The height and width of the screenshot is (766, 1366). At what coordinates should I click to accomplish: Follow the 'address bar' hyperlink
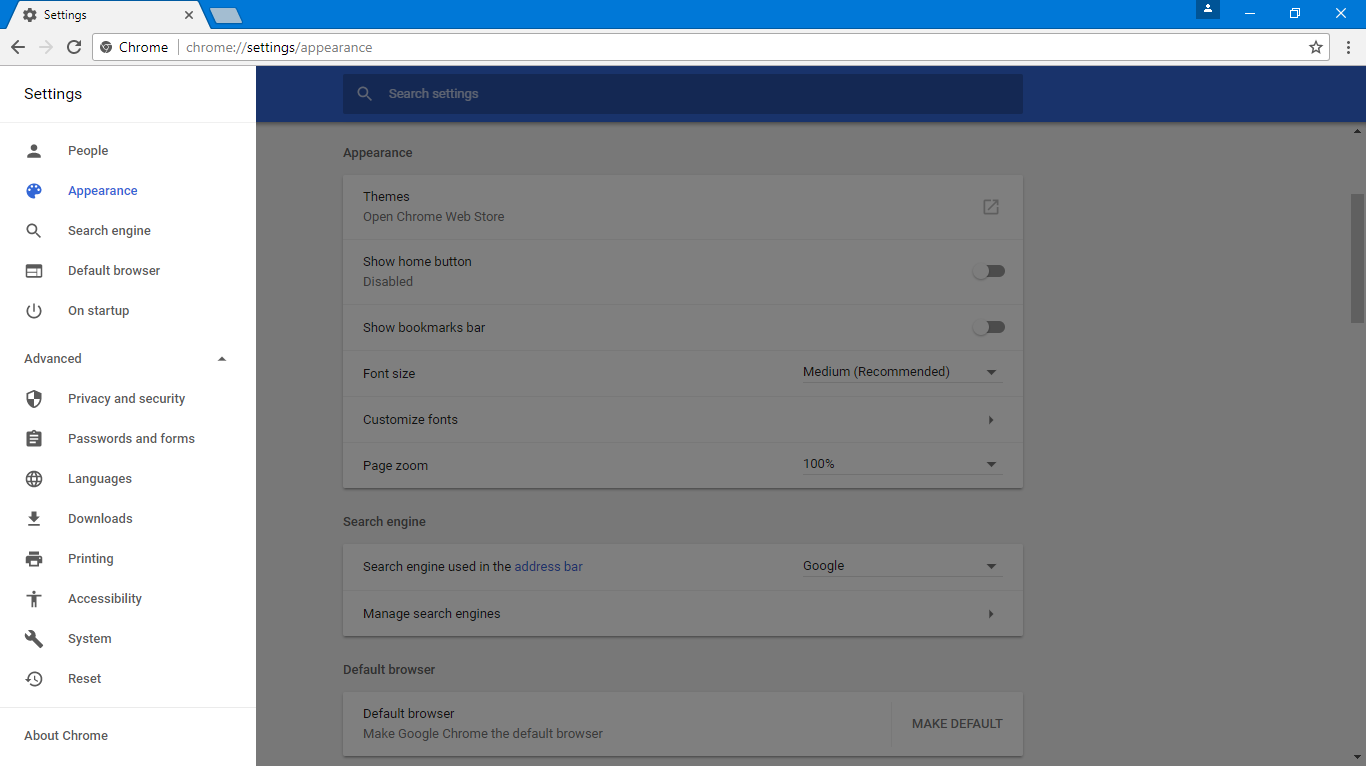[x=548, y=567]
